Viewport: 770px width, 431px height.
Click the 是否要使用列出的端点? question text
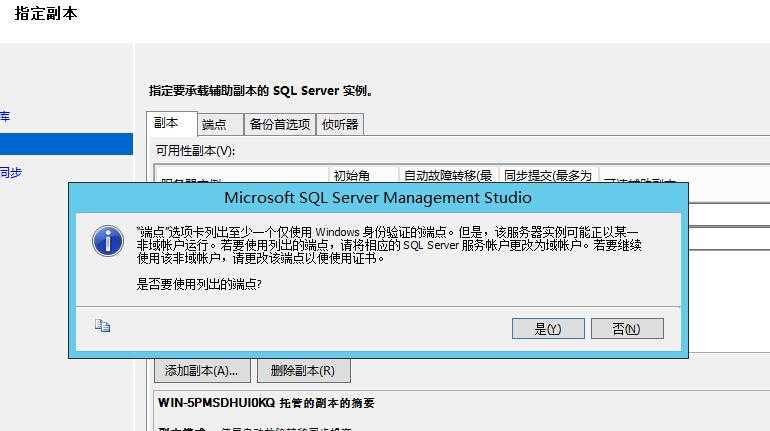point(199,284)
